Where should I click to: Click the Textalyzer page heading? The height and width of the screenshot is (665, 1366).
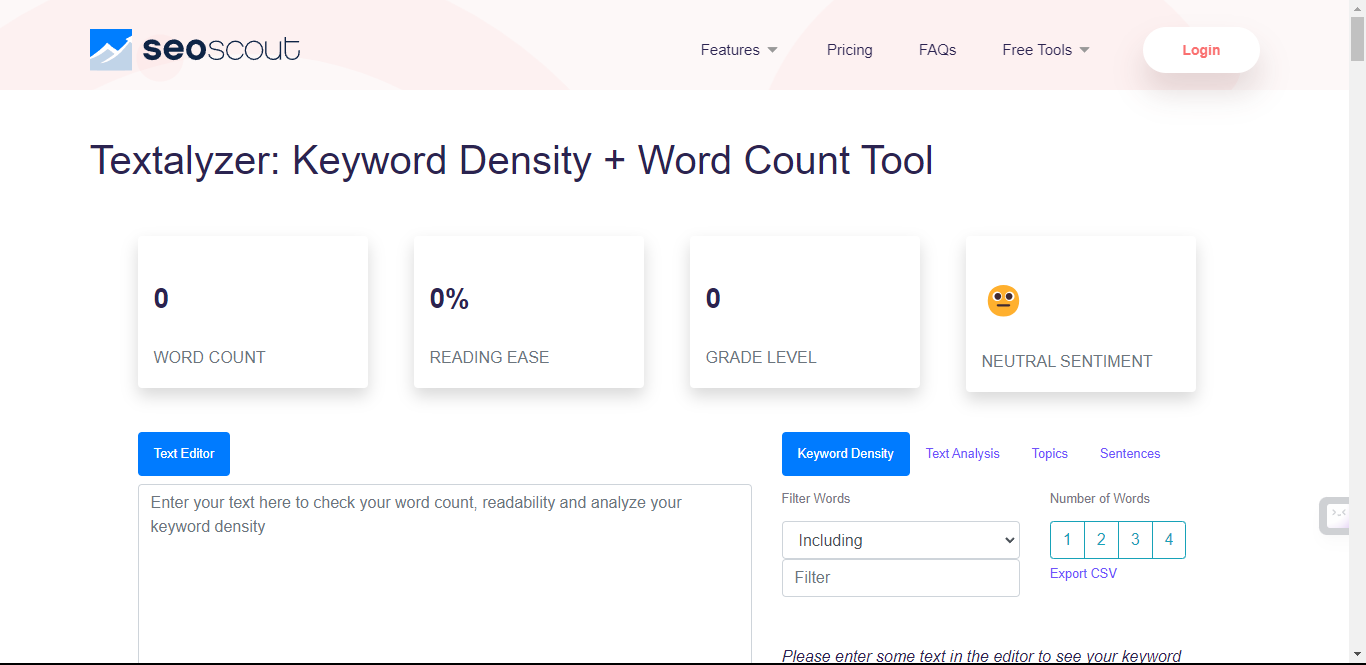512,161
